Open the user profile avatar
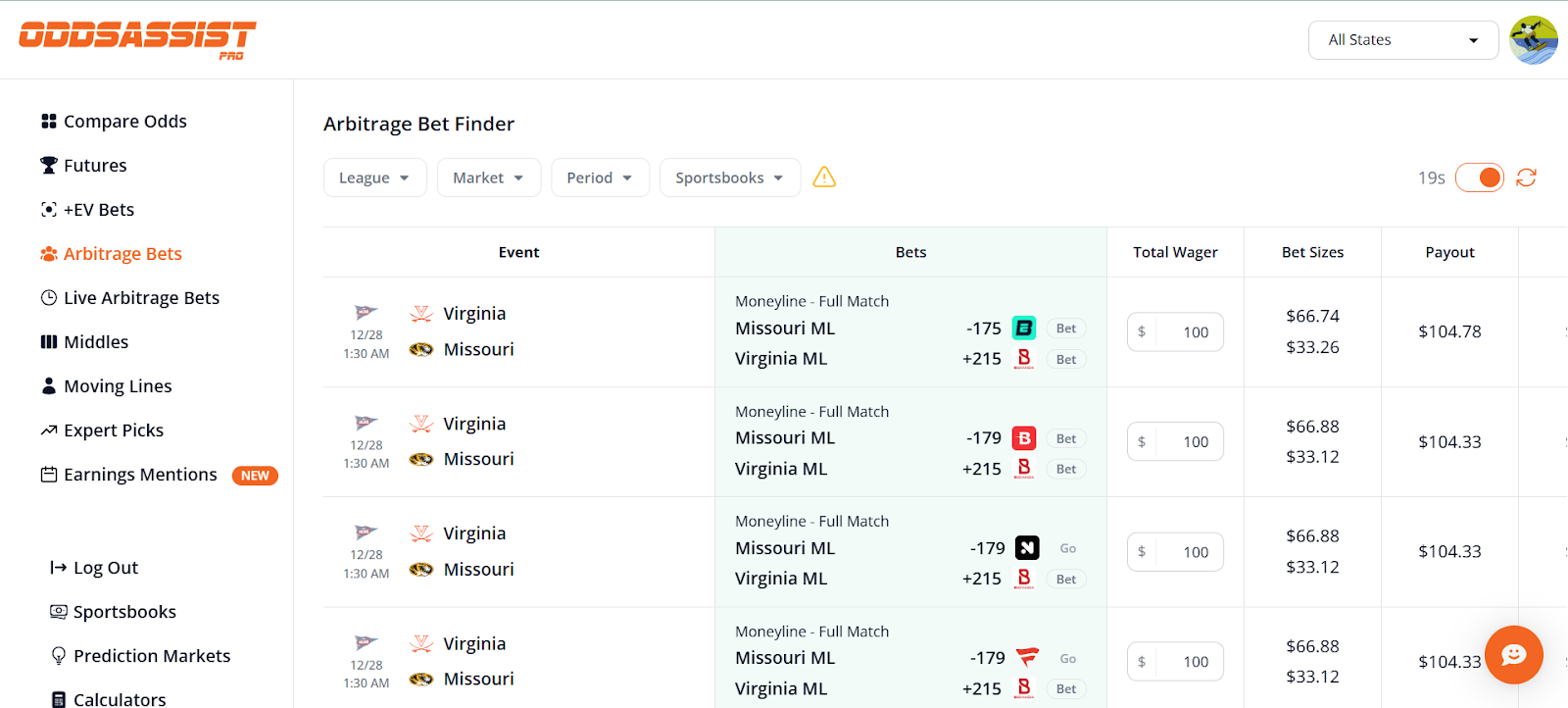The height and width of the screenshot is (708, 1568). click(1534, 40)
